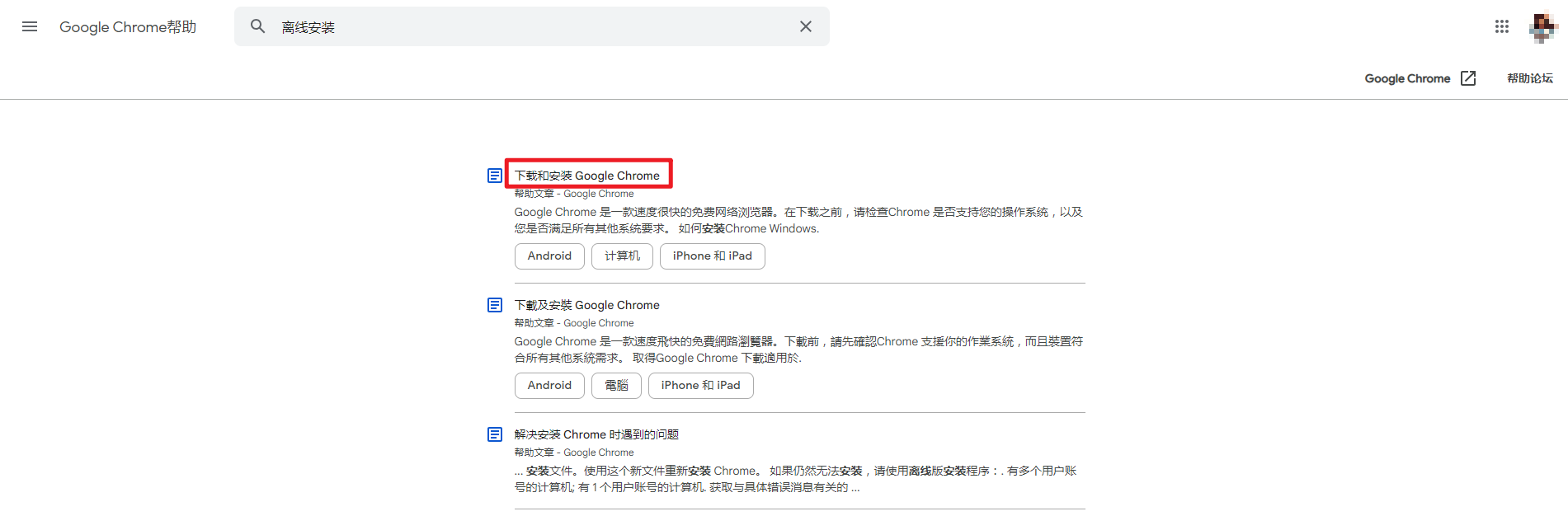Open 解决安装 Chrome 时遇到的问题 article
The width and height of the screenshot is (1568, 516).
[x=596, y=434]
